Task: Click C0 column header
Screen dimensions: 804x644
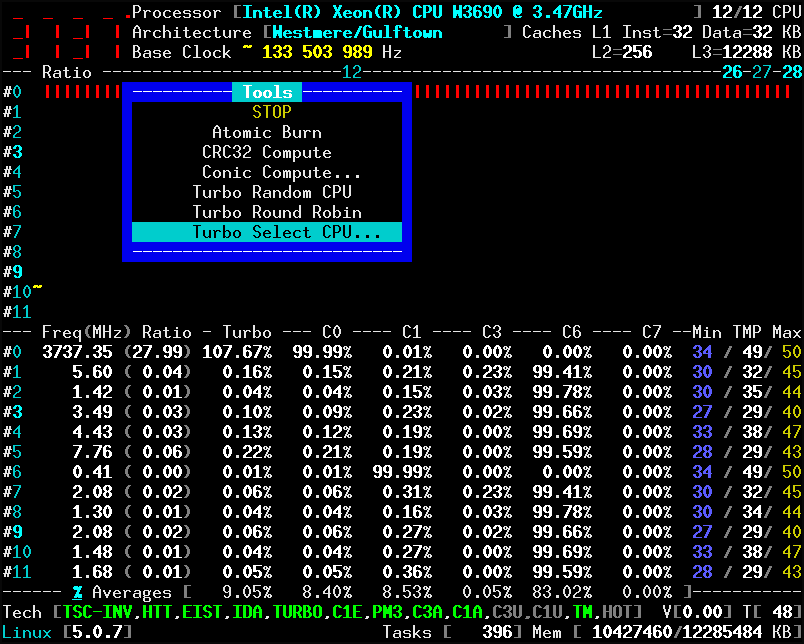Action: click(332, 332)
